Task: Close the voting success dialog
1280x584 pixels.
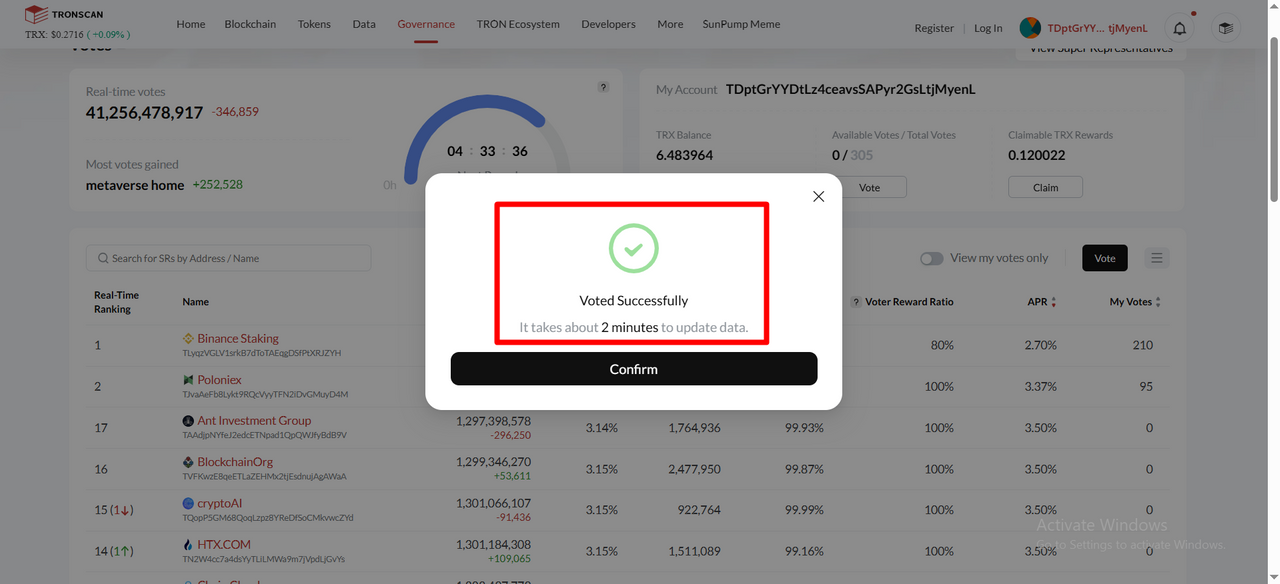Action: (818, 197)
